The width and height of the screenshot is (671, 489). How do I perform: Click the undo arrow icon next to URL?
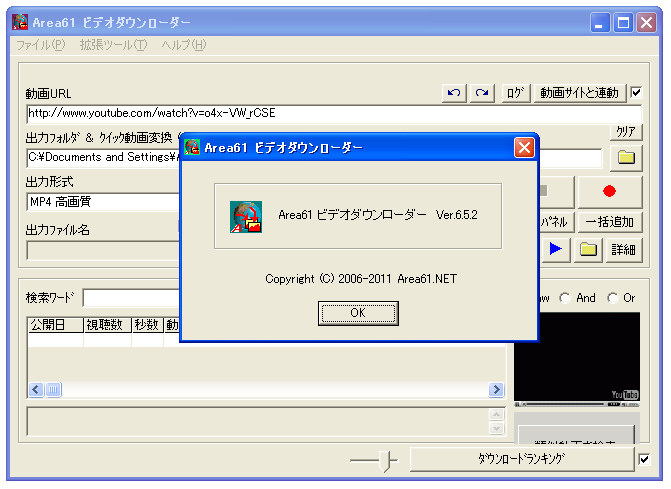point(454,92)
